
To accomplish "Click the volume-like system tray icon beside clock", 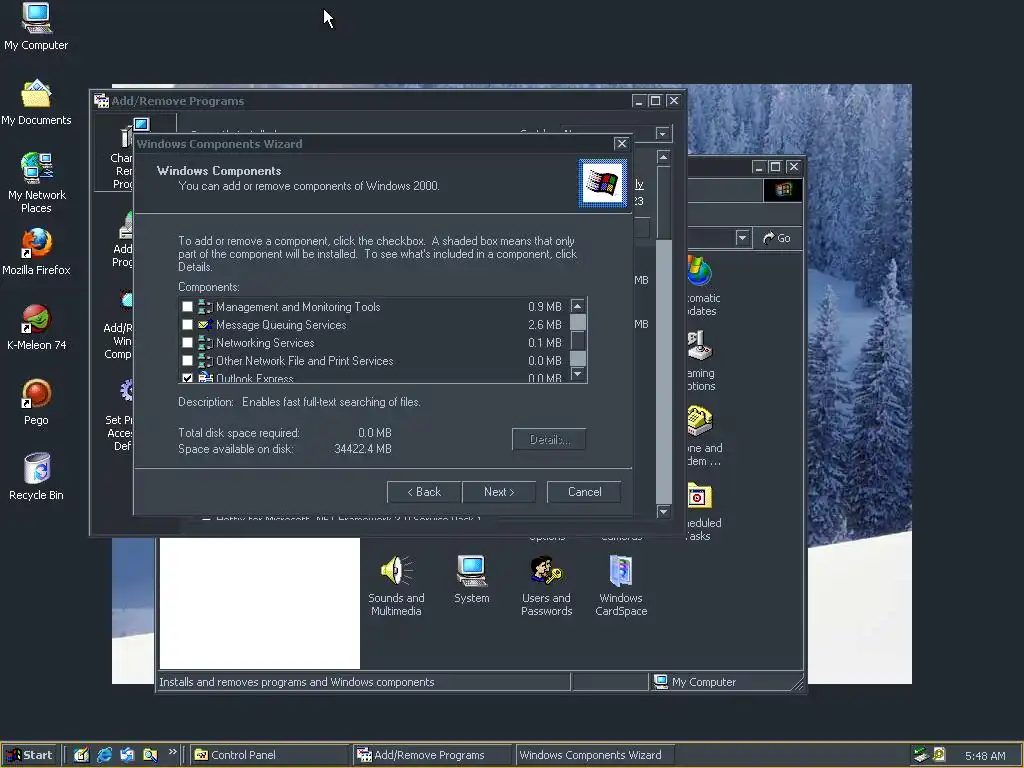I will [939, 755].
